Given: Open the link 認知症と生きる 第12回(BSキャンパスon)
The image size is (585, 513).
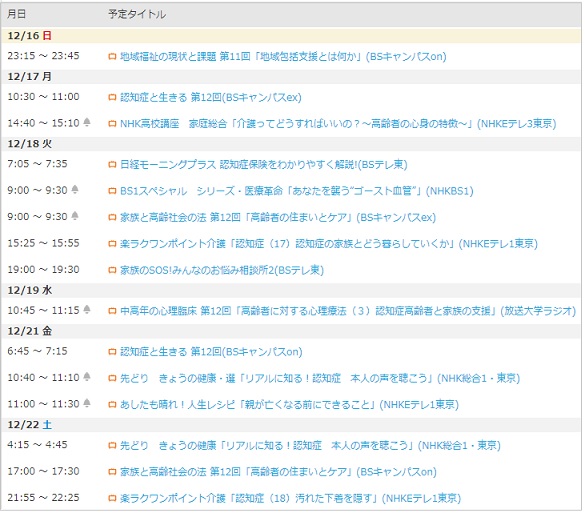Looking at the screenshot, I should tap(211, 352).
